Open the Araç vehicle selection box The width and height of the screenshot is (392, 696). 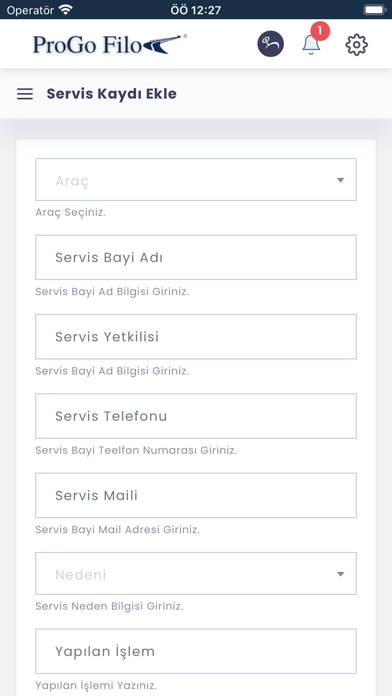pyautogui.click(x=196, y=179)
